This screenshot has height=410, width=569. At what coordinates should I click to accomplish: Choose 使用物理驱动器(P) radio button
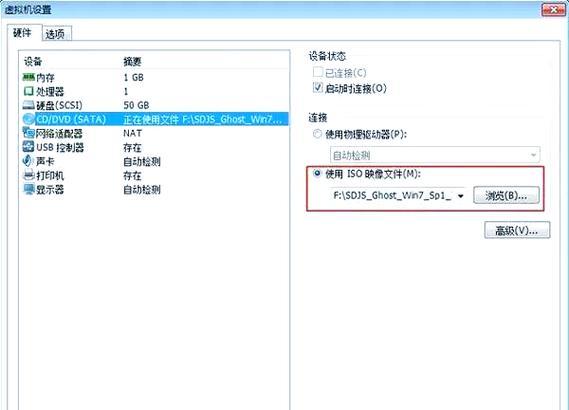317,134
